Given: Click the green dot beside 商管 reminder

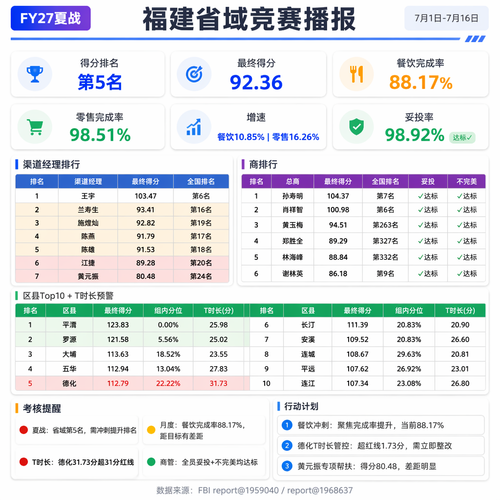Looking at the screenshot, I should tap(151, 462).
